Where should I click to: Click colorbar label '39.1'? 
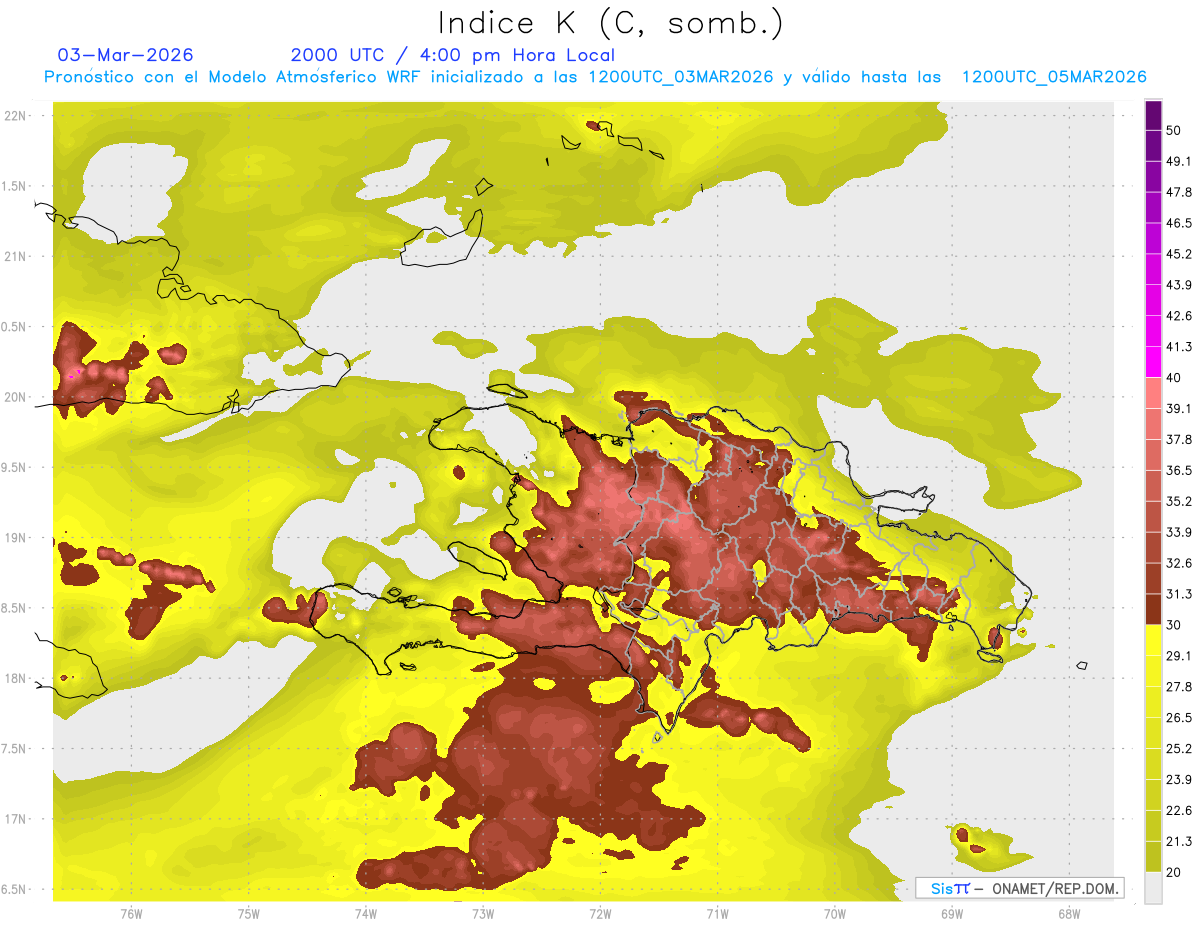tap(1179, 409)
